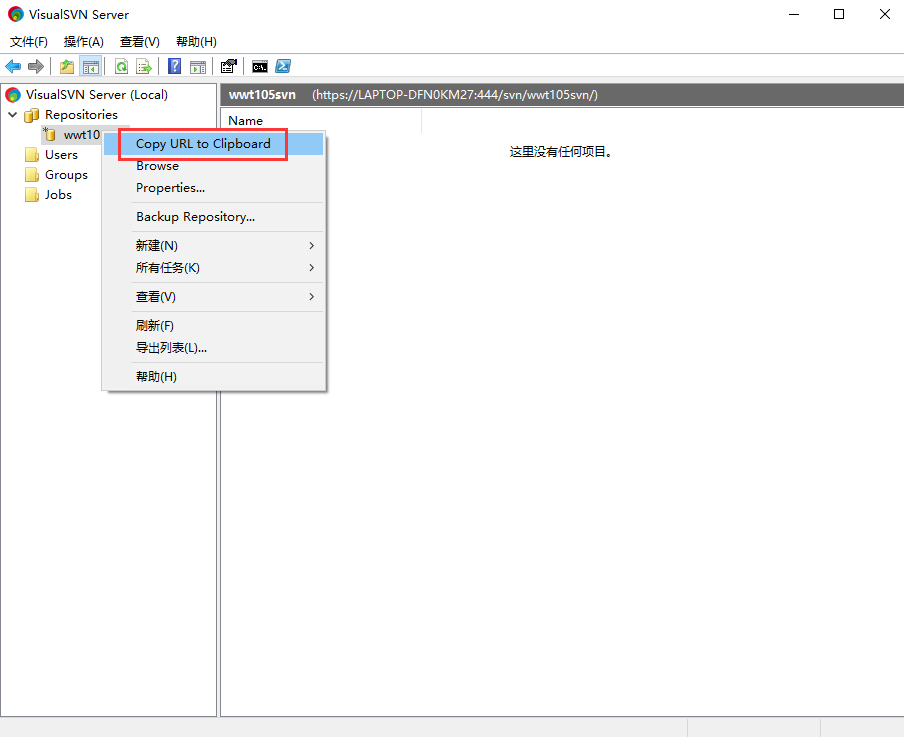The width and height of the screenshot is (904, 737).
Task: Choose Copy URL to Clipboard
Action: click(x=203, y=144)
